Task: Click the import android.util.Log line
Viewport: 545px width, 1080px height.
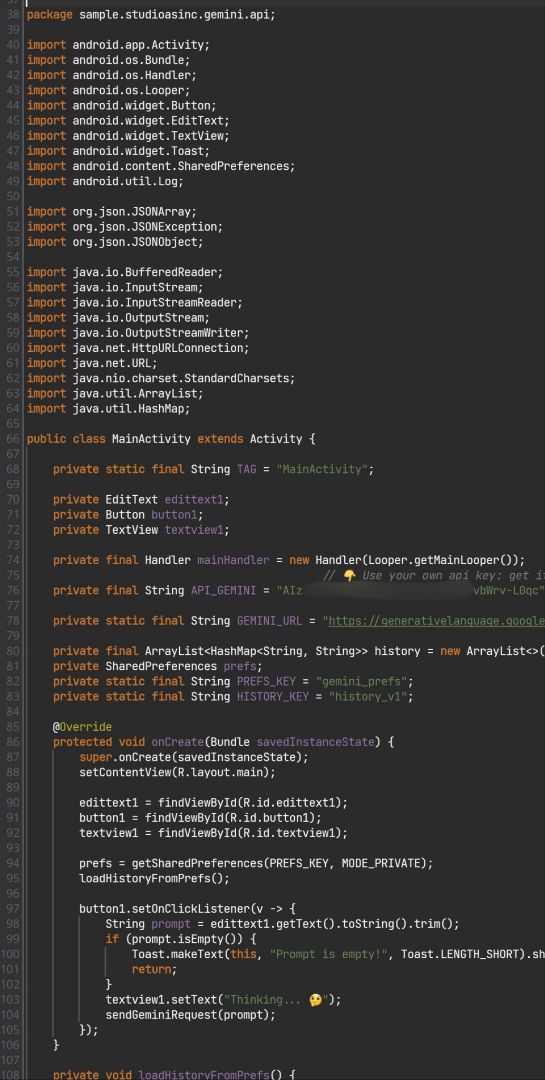Action: tap(105, 181)
